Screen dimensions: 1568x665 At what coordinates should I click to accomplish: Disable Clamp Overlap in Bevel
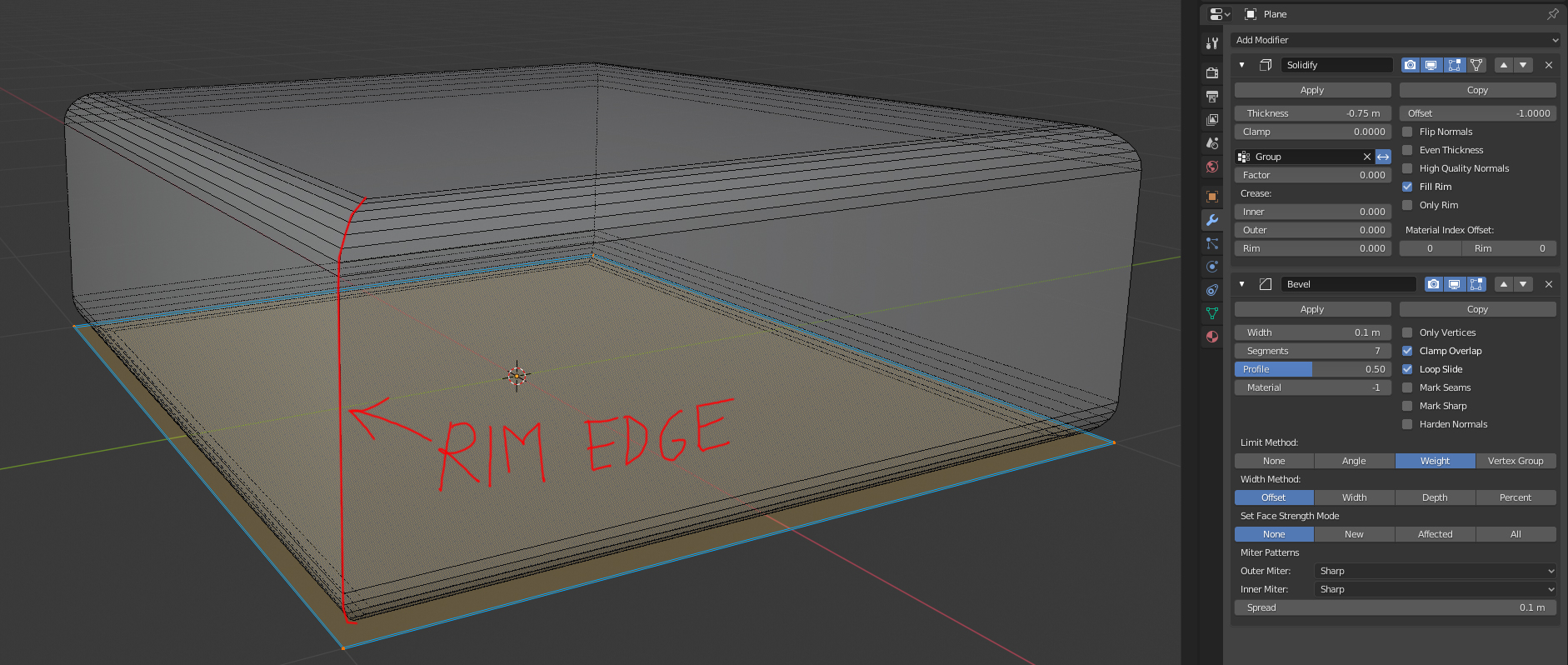[x=1408, y=351]
